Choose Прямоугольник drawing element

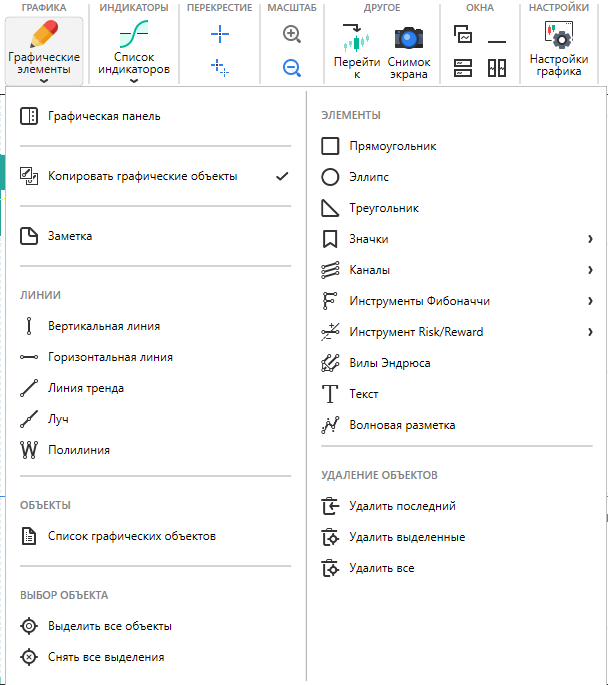pyautogui.click(x=392, y=146)
